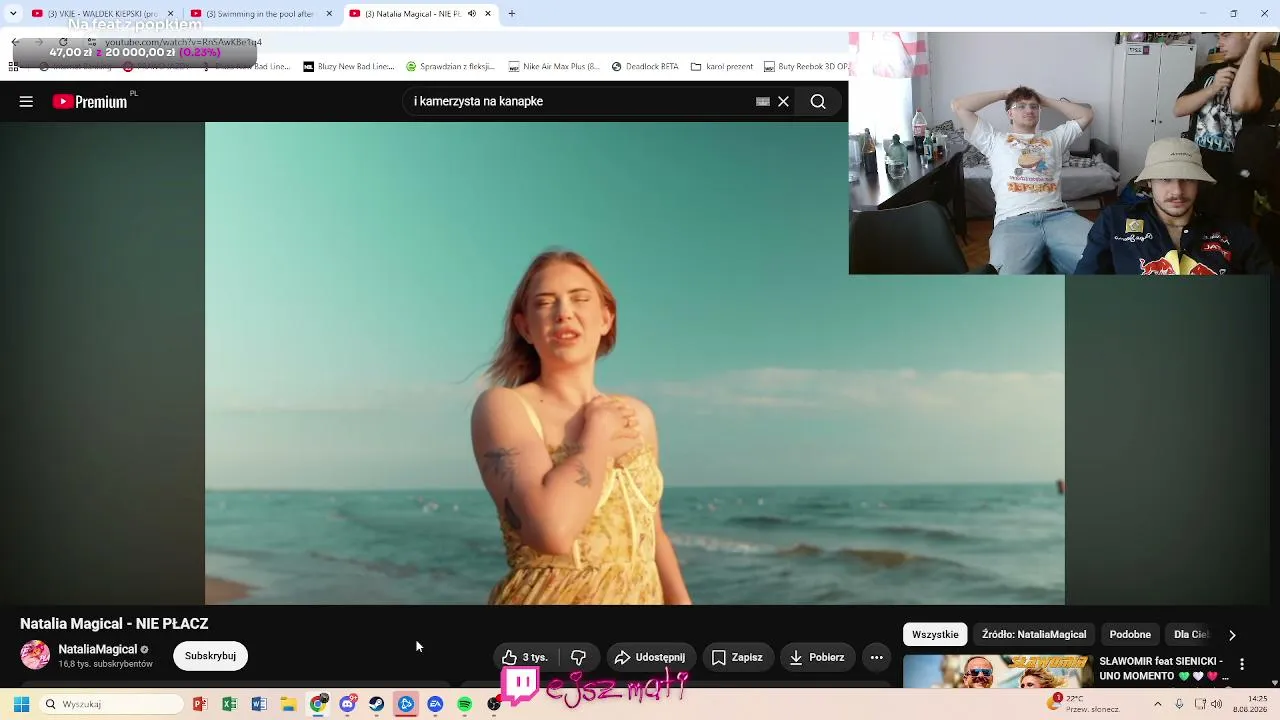Open Nike Air Max Plus bookmark
Screen dimensions: 1280x720
coord(554,67)
